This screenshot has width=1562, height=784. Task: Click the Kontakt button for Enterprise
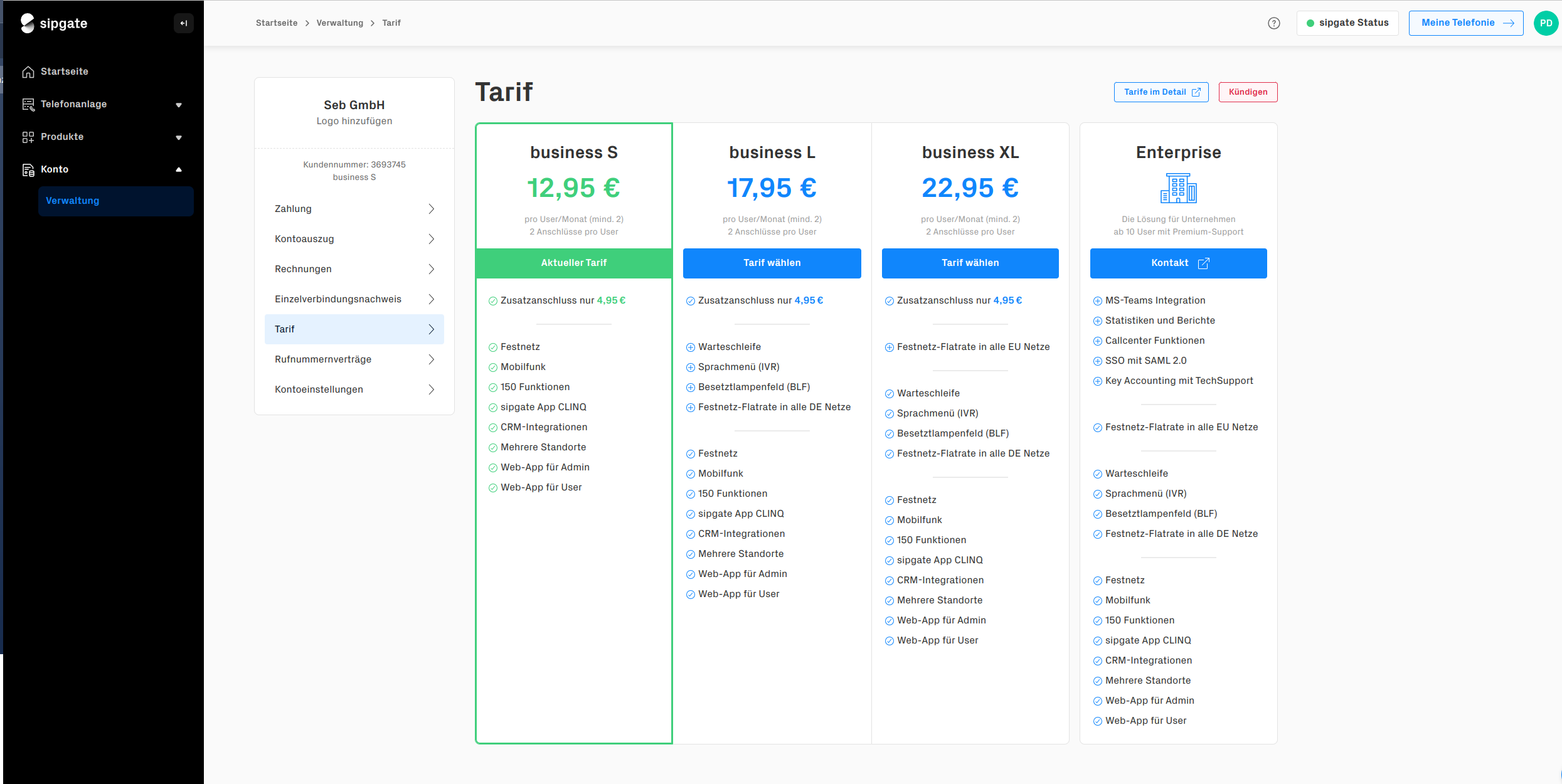click(1178, 263)
